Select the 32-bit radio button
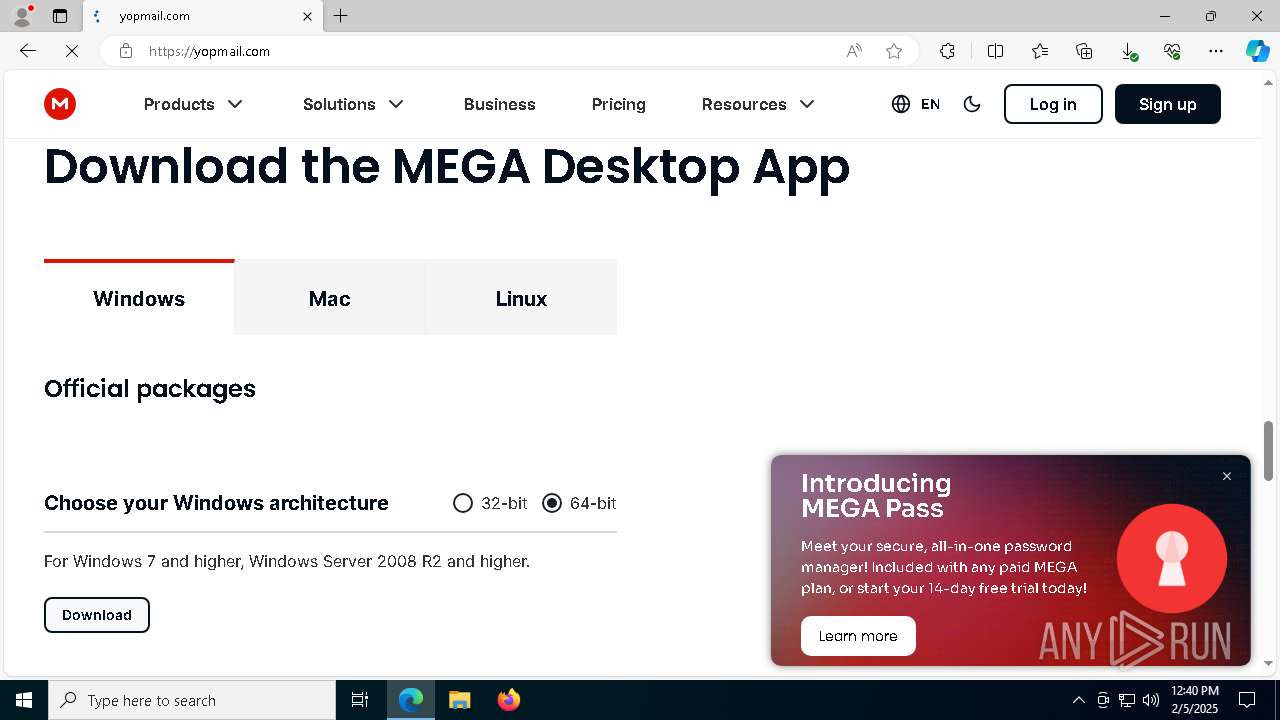The height and width of the screenshot is (720, 1280). [462, 503]
